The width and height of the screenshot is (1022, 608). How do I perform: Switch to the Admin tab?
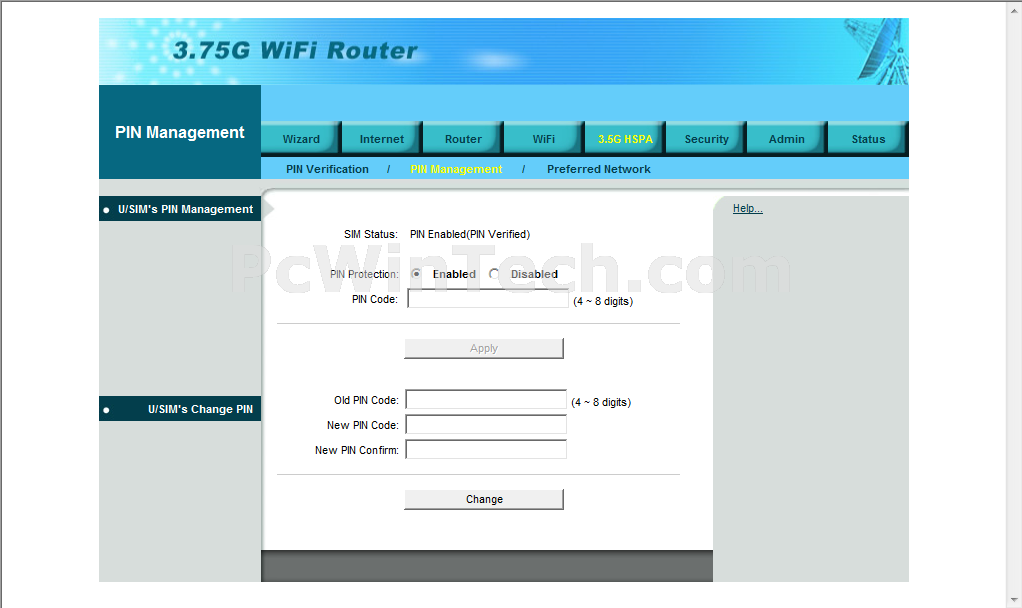[786, 139]
